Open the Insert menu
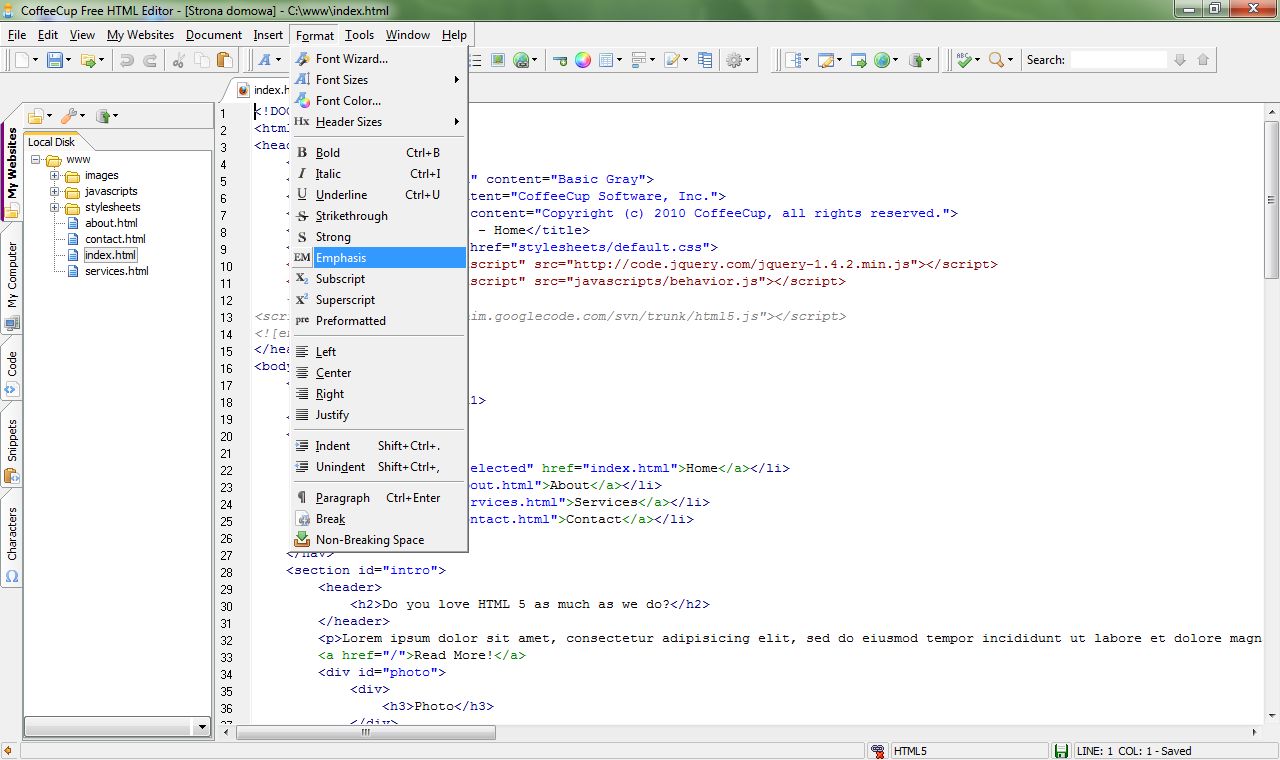The height and width of the screenshot is (760, 1280). point(268,35)
